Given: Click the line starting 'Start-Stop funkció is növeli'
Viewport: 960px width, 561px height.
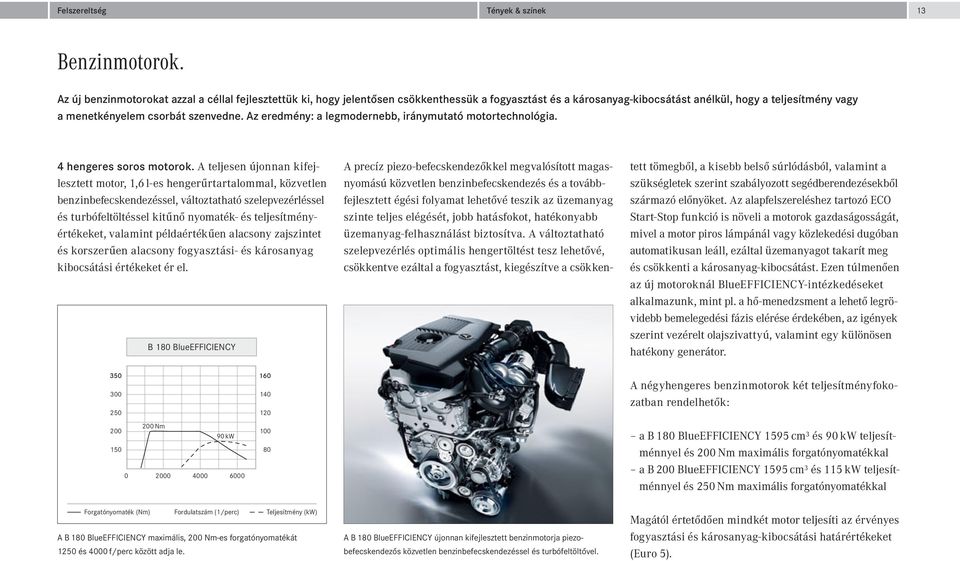Looking at the screenshot, I should [x=764, y=217].
